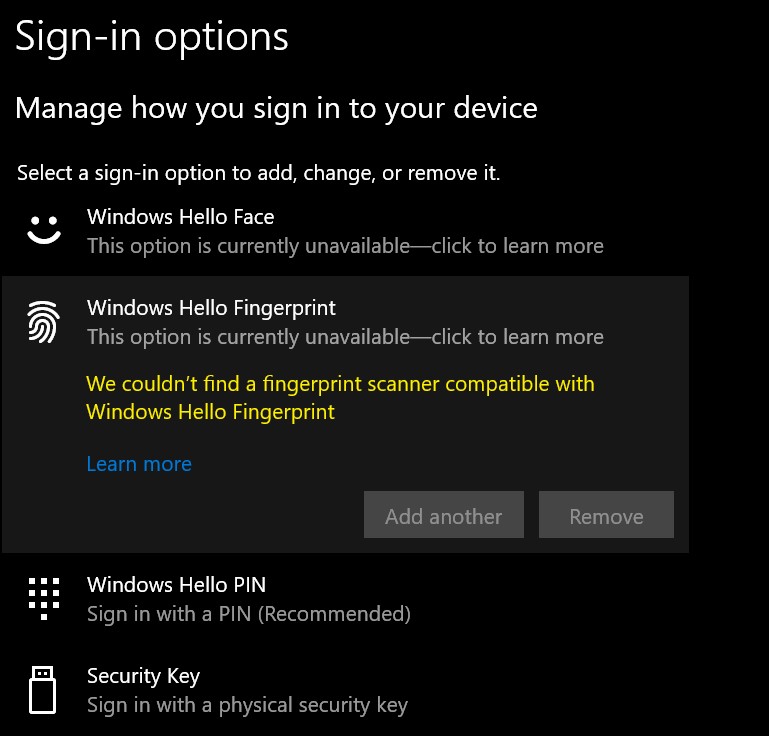Viewport: 769px width, 736px height.
Task: Click the Remove button
Action: coord(606,515)
